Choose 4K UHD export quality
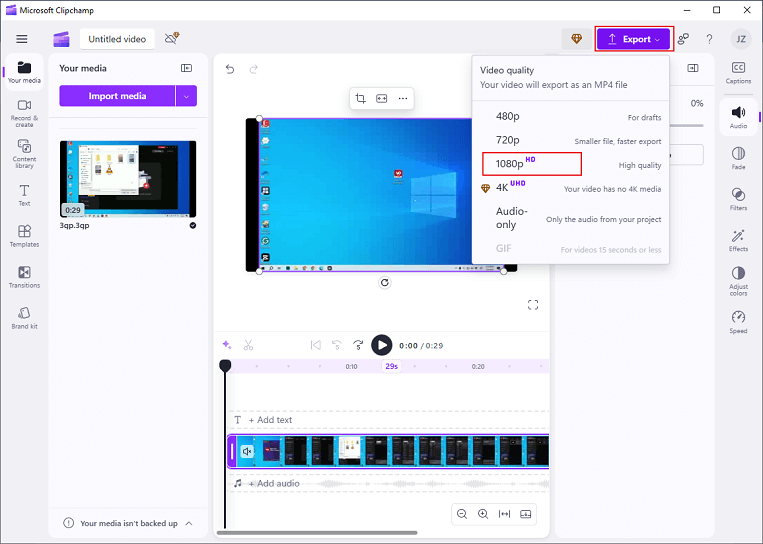Viewport: 763px width, 544px height. pyautogui.click(x=570, y=188)
